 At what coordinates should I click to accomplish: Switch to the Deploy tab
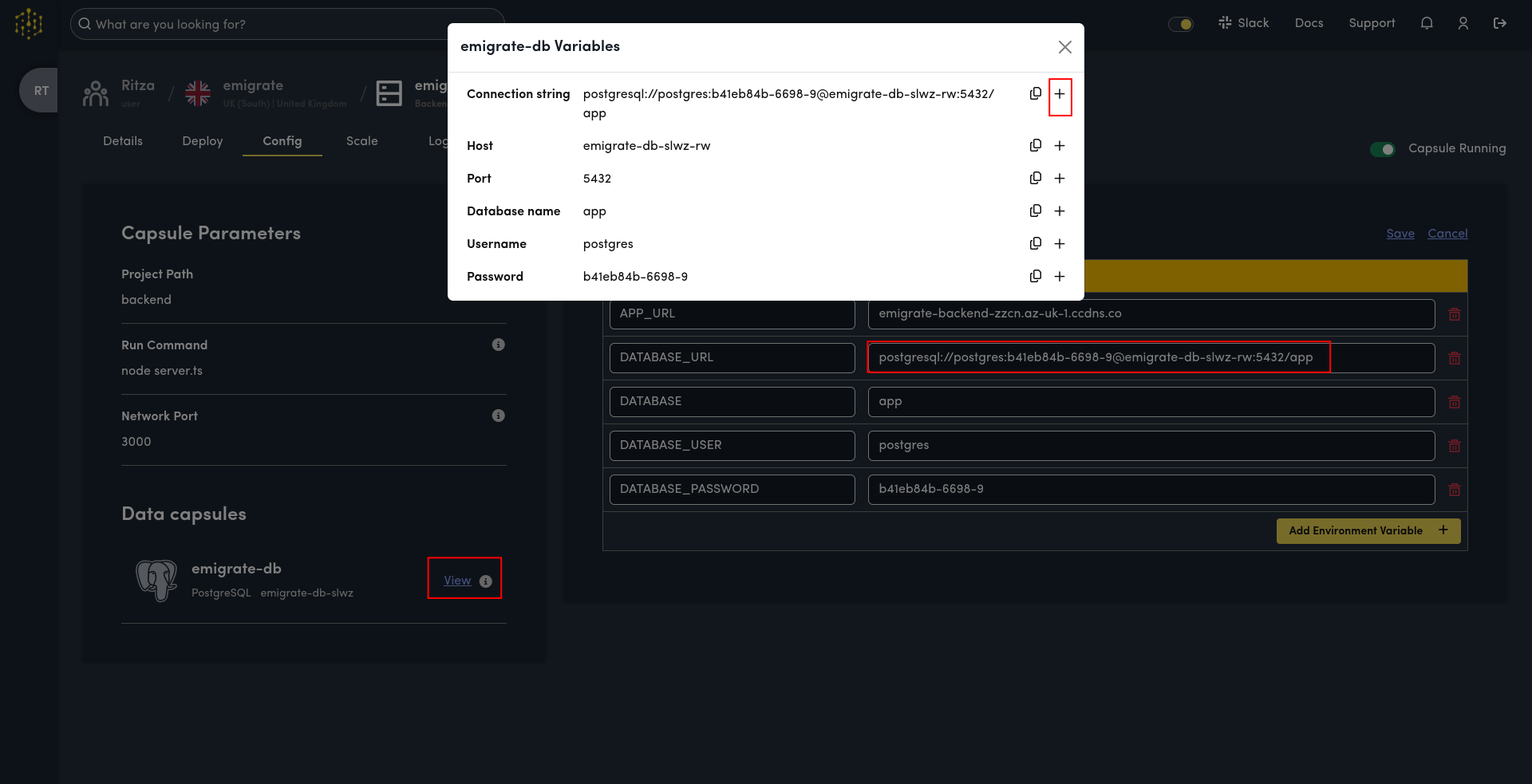202,141
